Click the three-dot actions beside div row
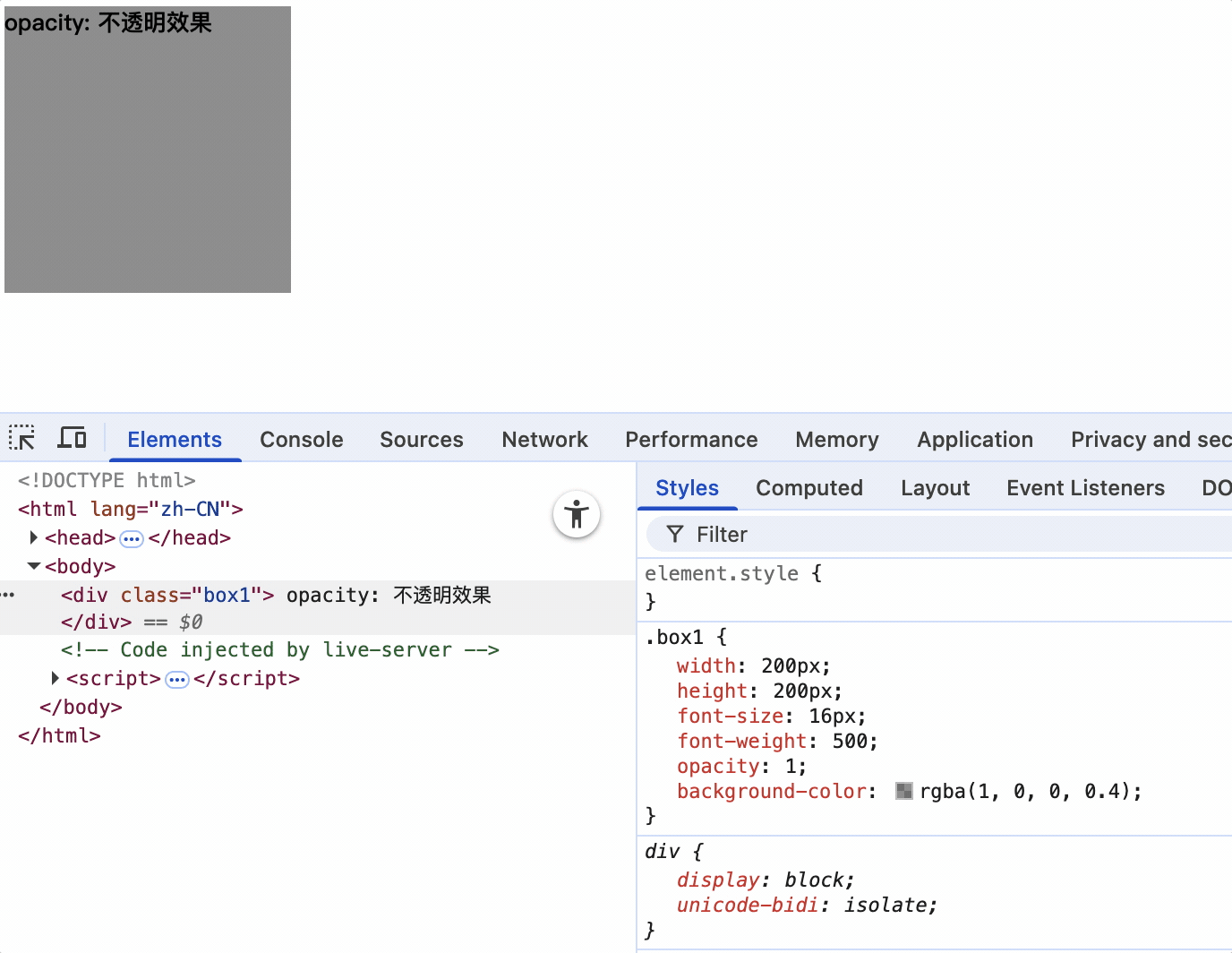The width and height of the screenshot is (1232, 953). (8, 595)
